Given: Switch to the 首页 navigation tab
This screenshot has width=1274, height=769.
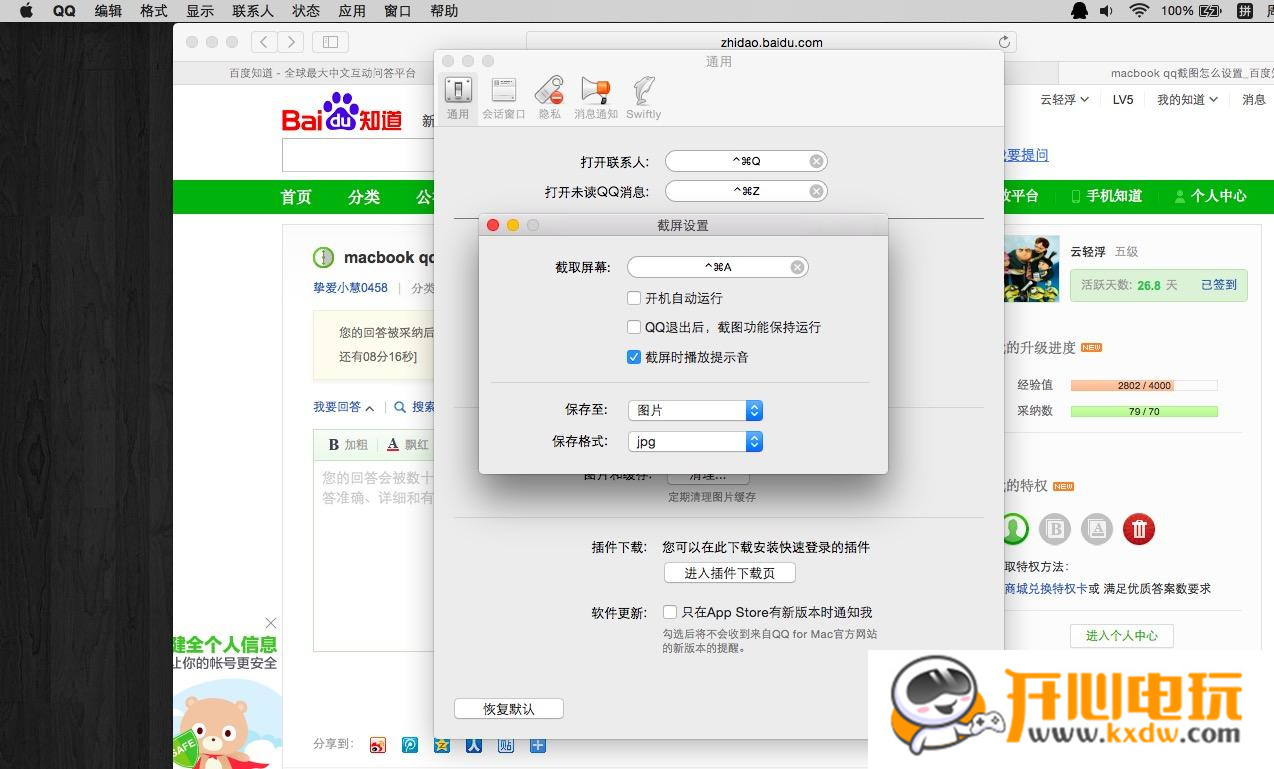Looking at the screenshot, I should 295,197.
